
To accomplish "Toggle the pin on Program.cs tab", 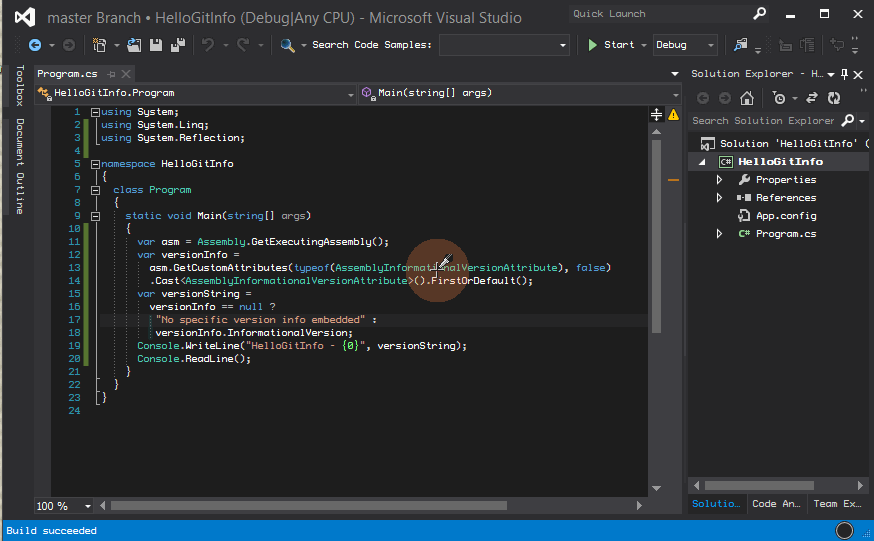I will click(111, 74).
